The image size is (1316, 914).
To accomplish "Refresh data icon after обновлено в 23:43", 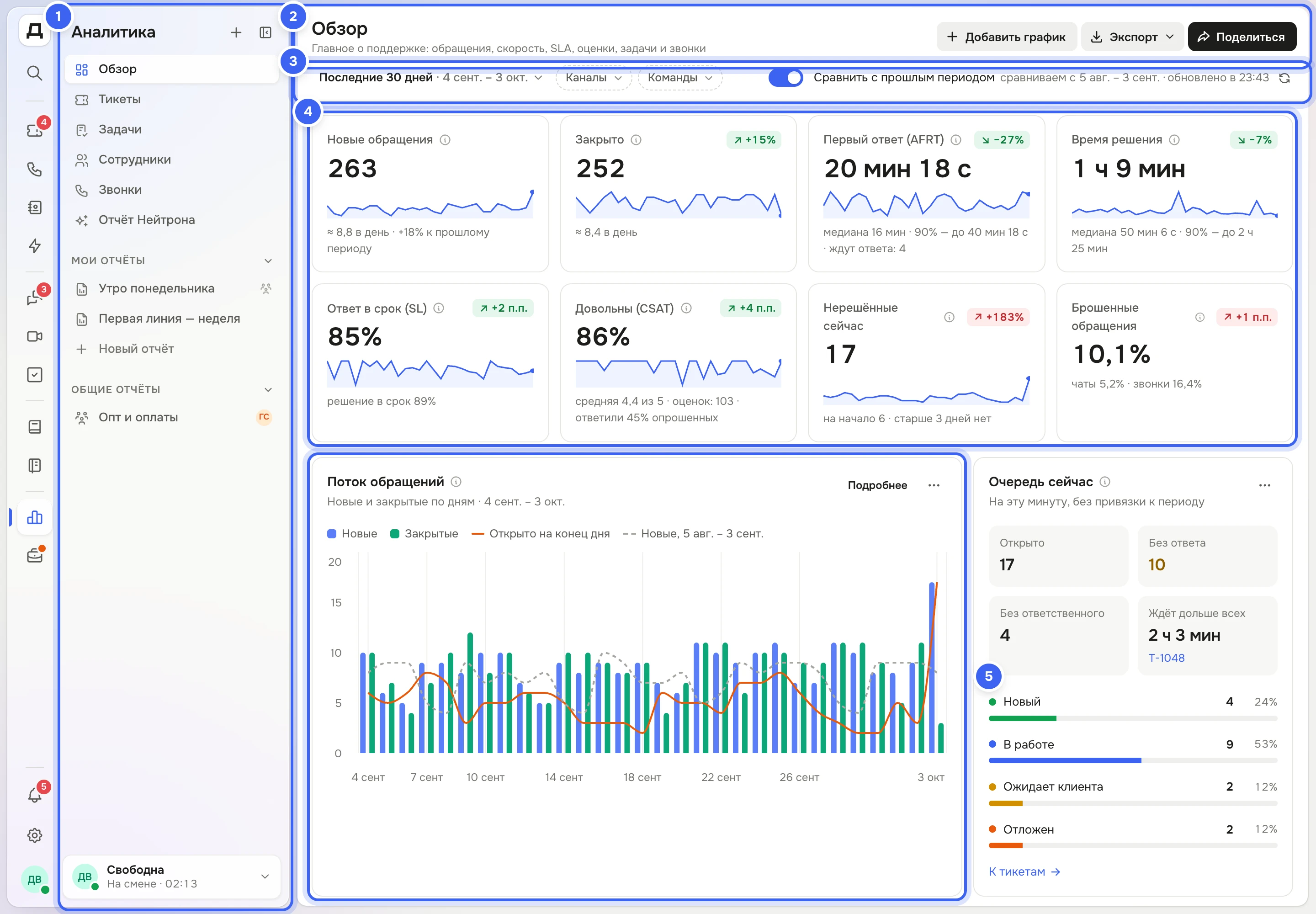I will point(1284,78).
